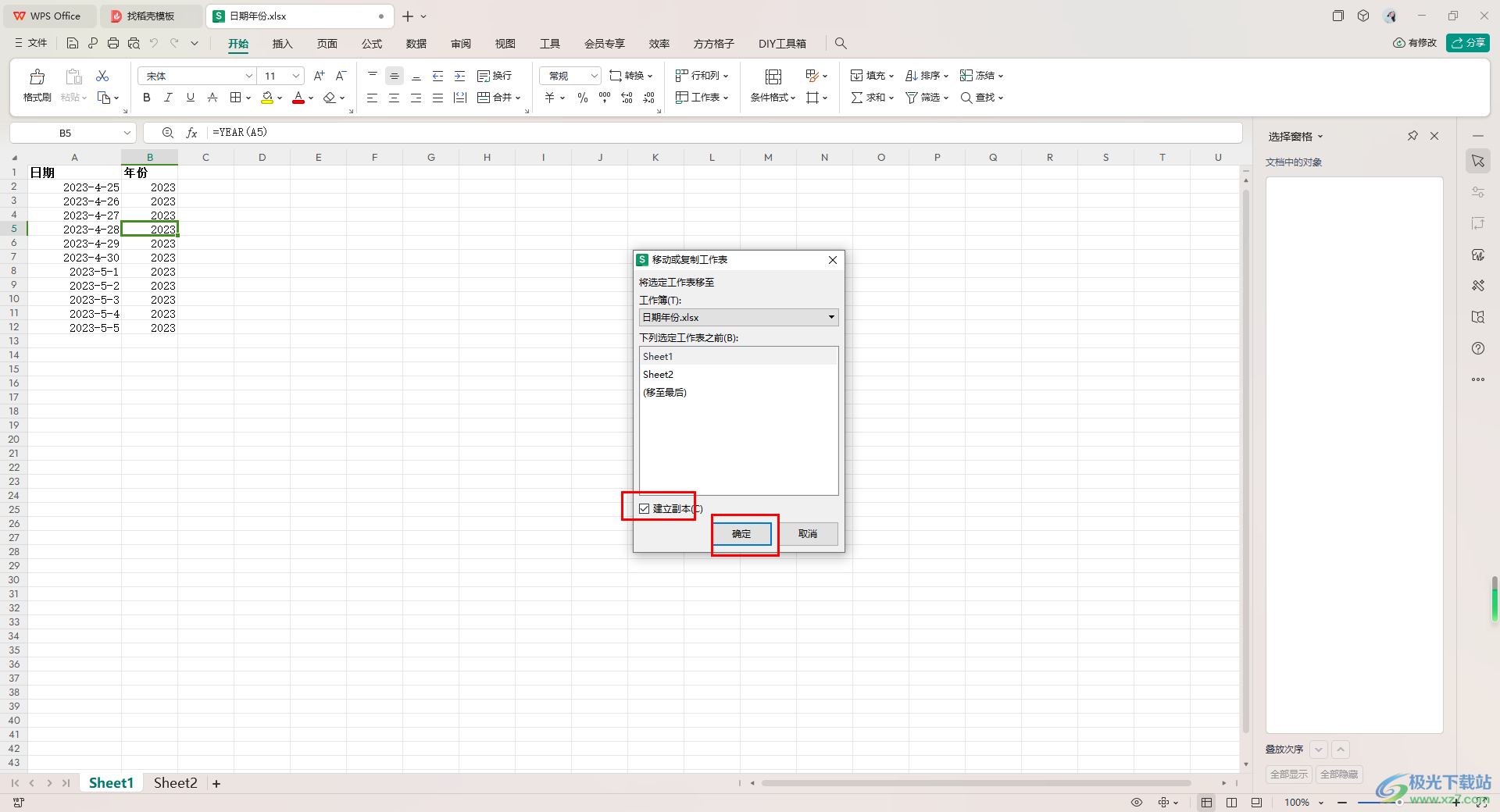Toggle normal view in status bar
The image size is (1500, 812).
[x=1207, y=802]
